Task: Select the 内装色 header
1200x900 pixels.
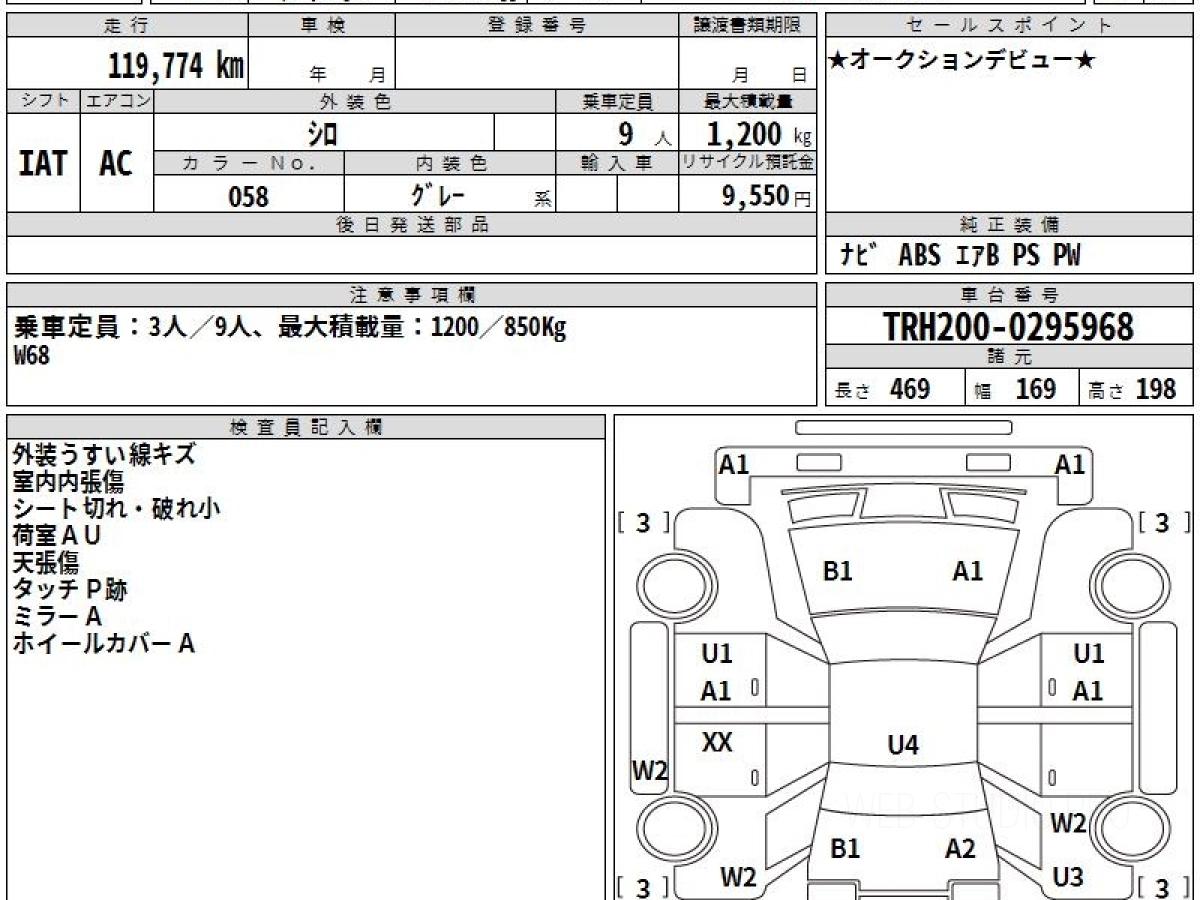Action: [x=450, y=163]
